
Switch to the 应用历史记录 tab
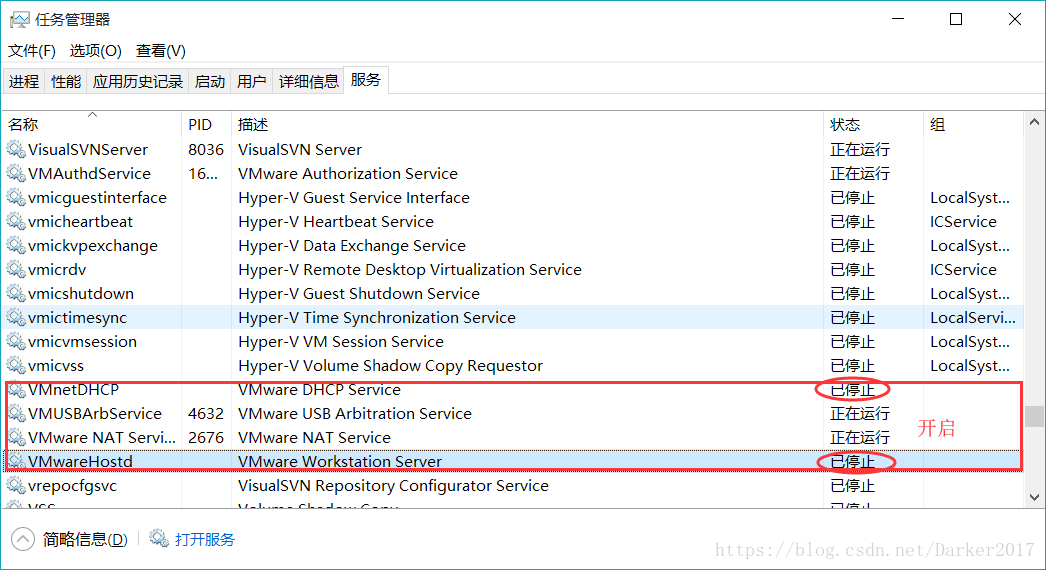137,81
